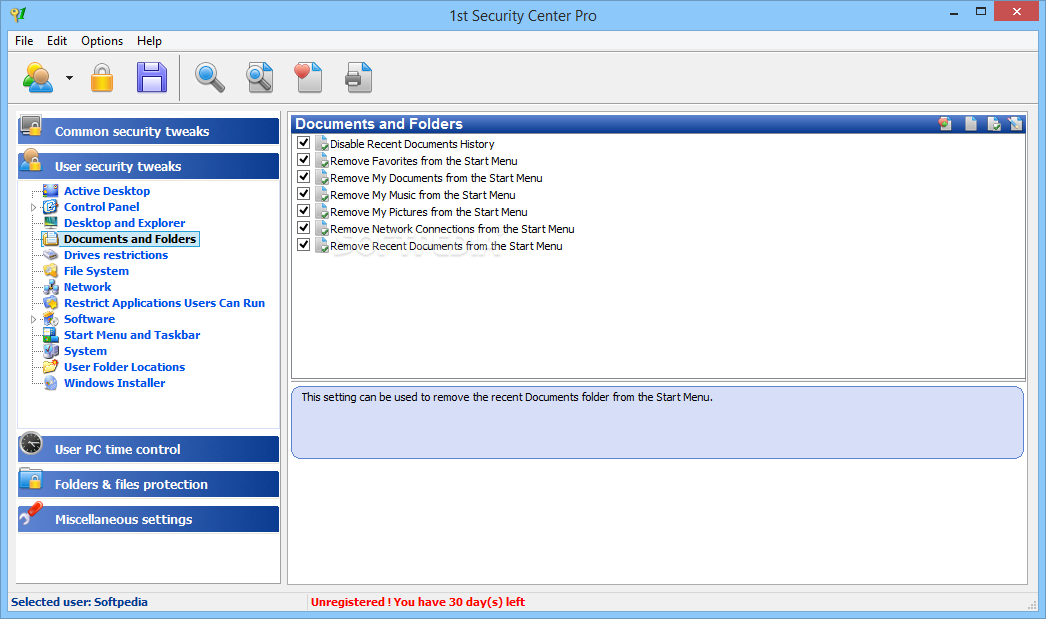Viewport: 1046px width, 619px height.
Task: Open the Options menu
Action: pyautogui.click(x=102, y=41)
